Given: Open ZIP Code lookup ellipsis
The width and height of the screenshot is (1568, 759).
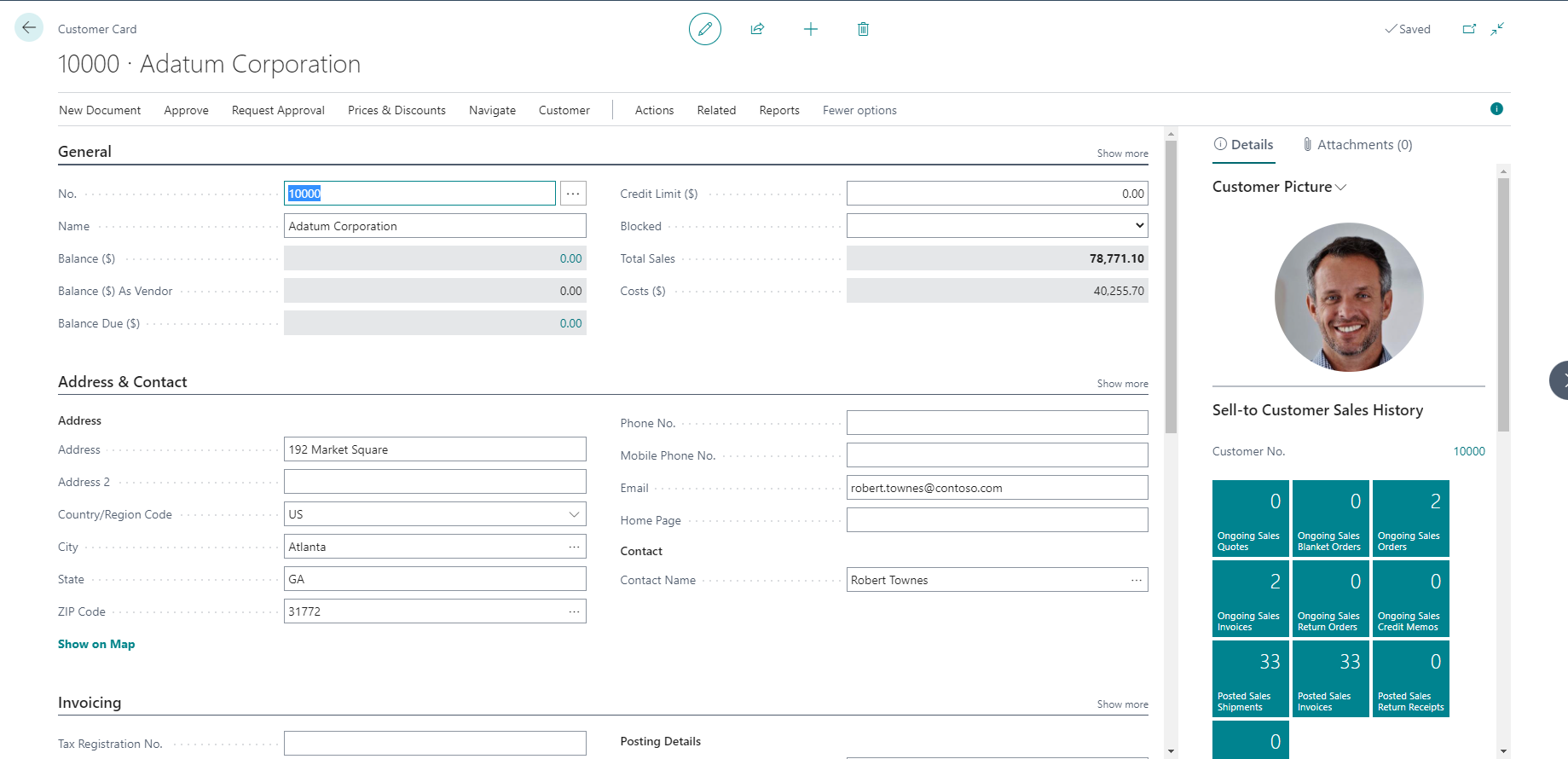Looking at the screenshot, I should click(575, 611).
